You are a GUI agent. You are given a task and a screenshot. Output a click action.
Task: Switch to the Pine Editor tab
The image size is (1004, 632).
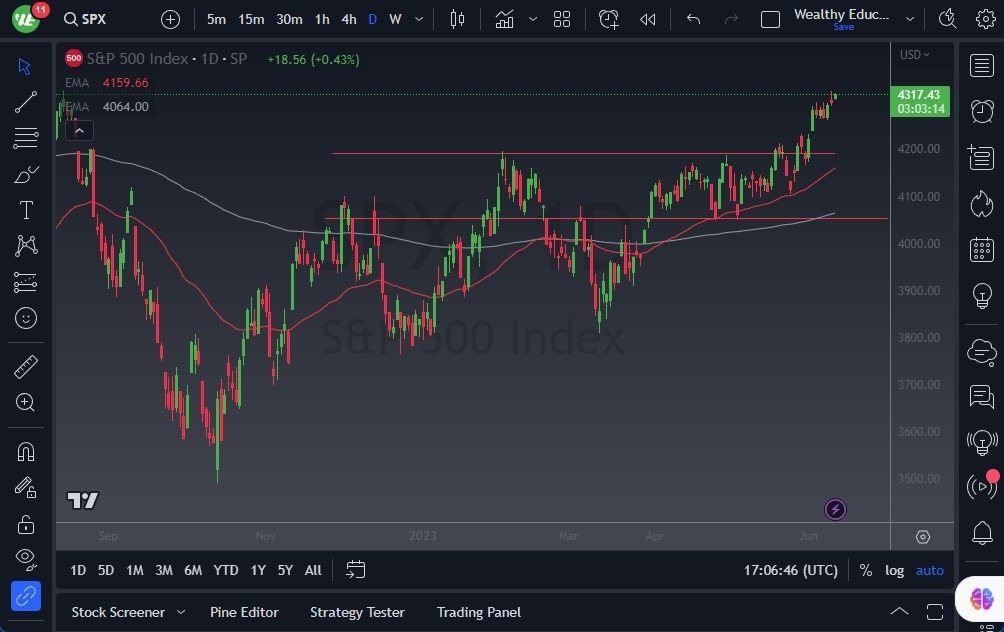(x=244, y=612)
